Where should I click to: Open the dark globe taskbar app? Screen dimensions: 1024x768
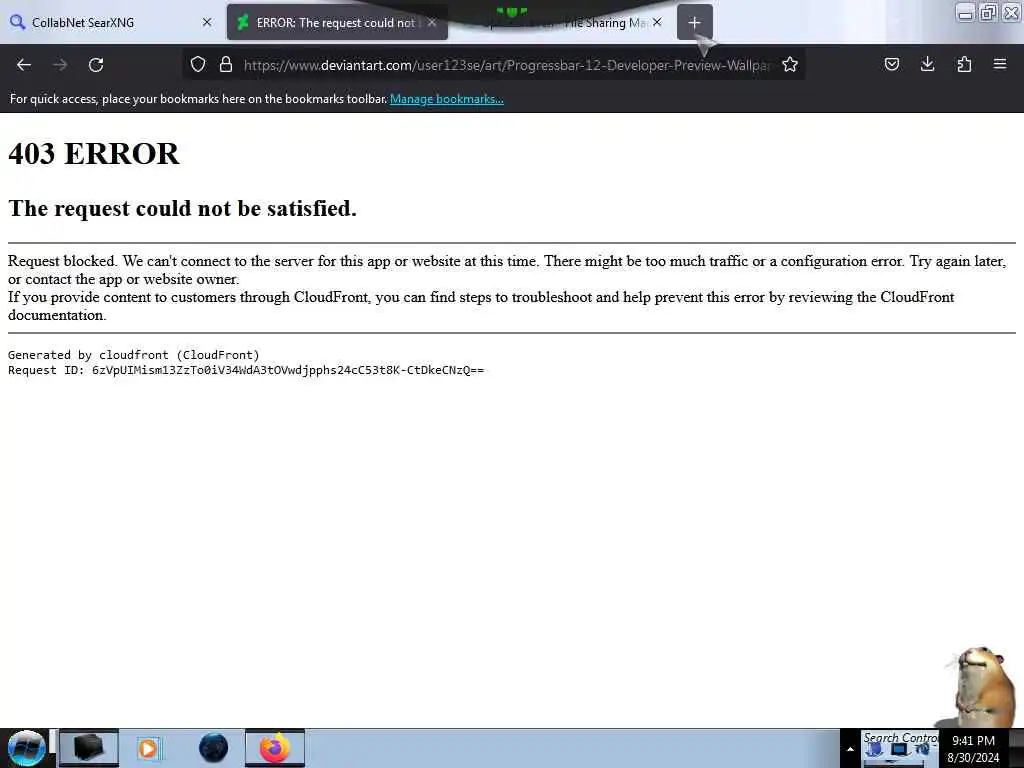point(214,748)
